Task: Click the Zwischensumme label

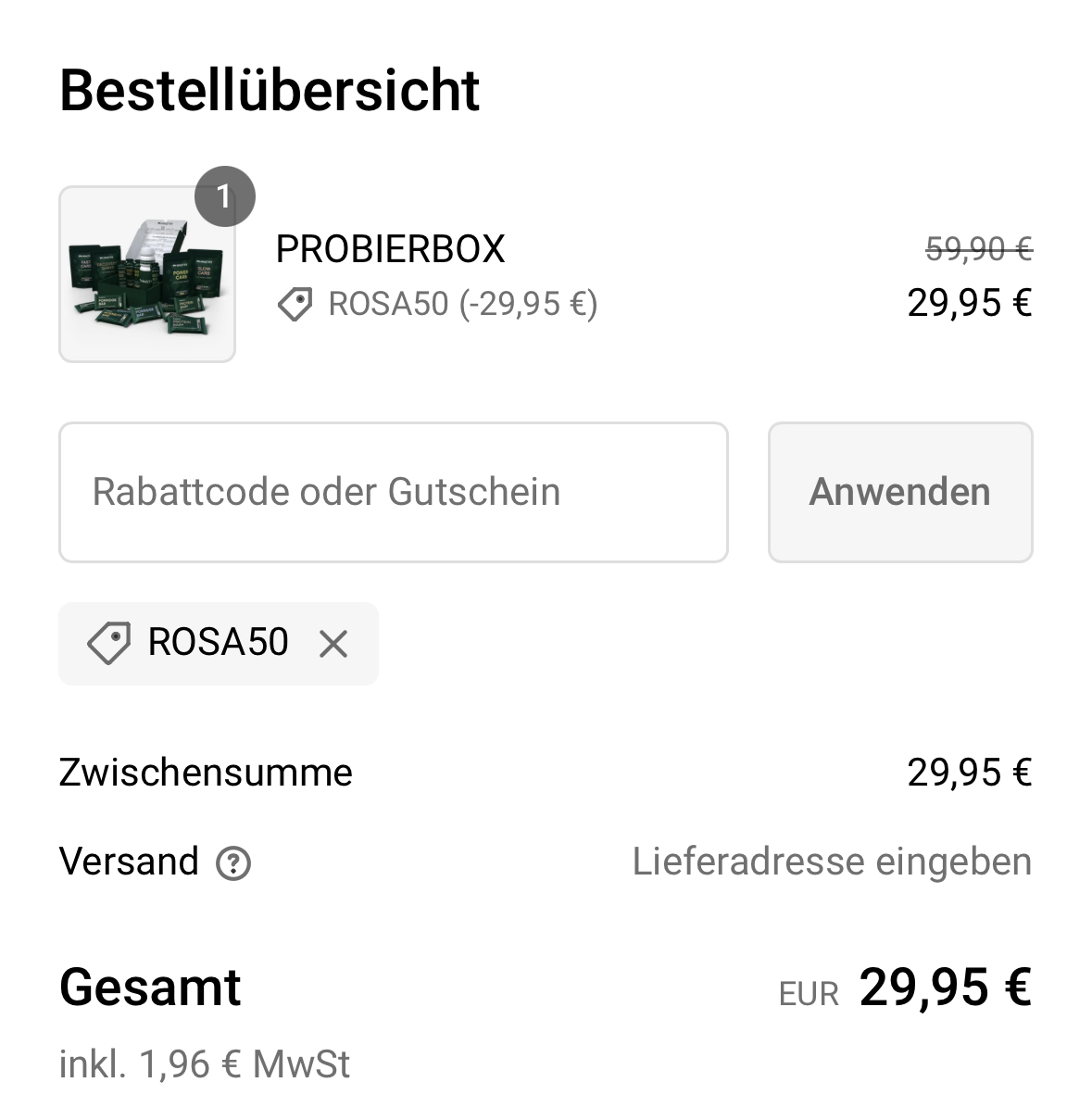Action: [x=206, y=772]
